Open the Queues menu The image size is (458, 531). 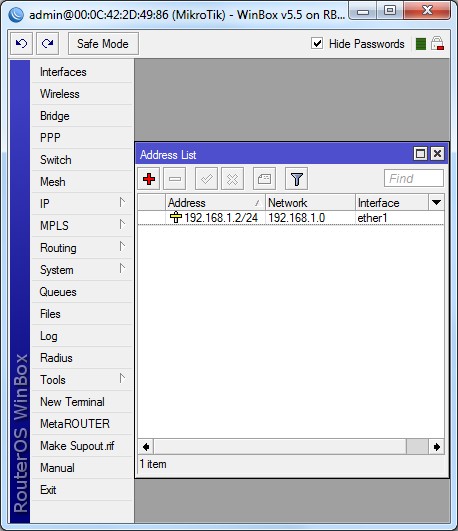(82, 292)
